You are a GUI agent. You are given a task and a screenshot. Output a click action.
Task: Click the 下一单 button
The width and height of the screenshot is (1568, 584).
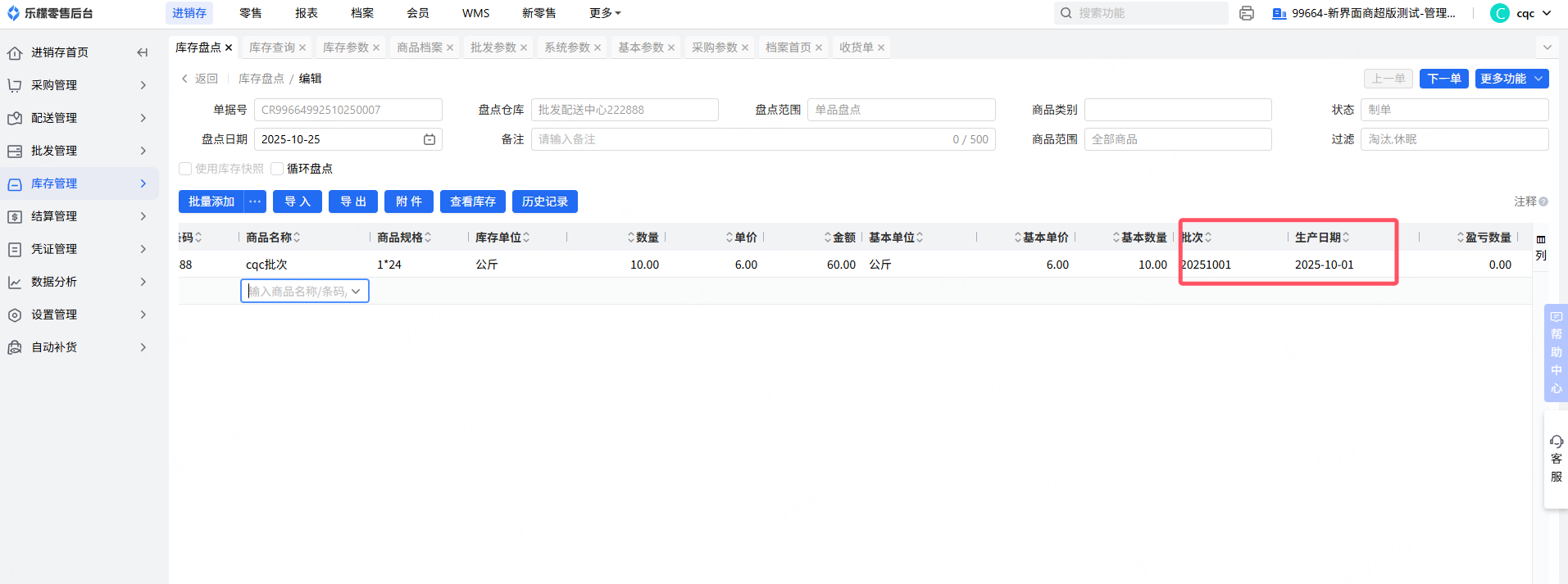pos(1444,79)
